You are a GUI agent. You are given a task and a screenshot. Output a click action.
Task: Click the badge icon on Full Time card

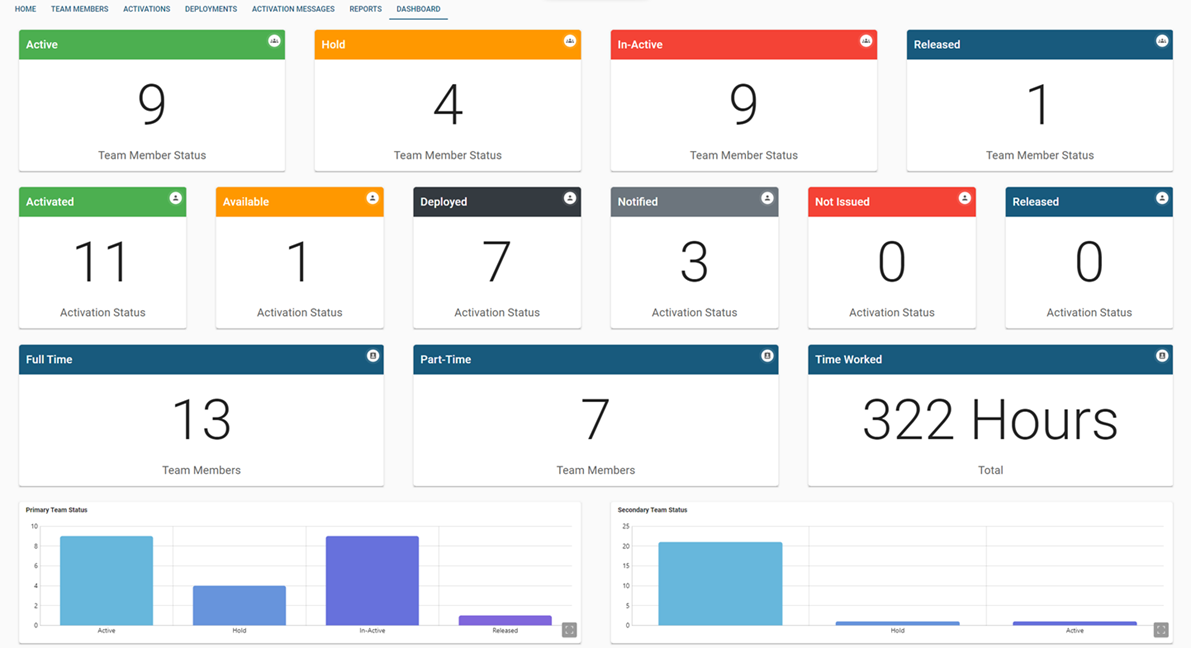pyautogui.click(x=373, y=355)
